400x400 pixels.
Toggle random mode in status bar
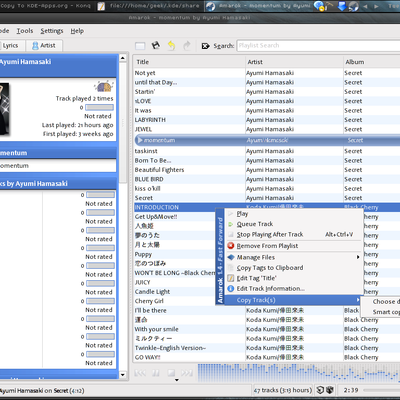click(x=330, y=390)
